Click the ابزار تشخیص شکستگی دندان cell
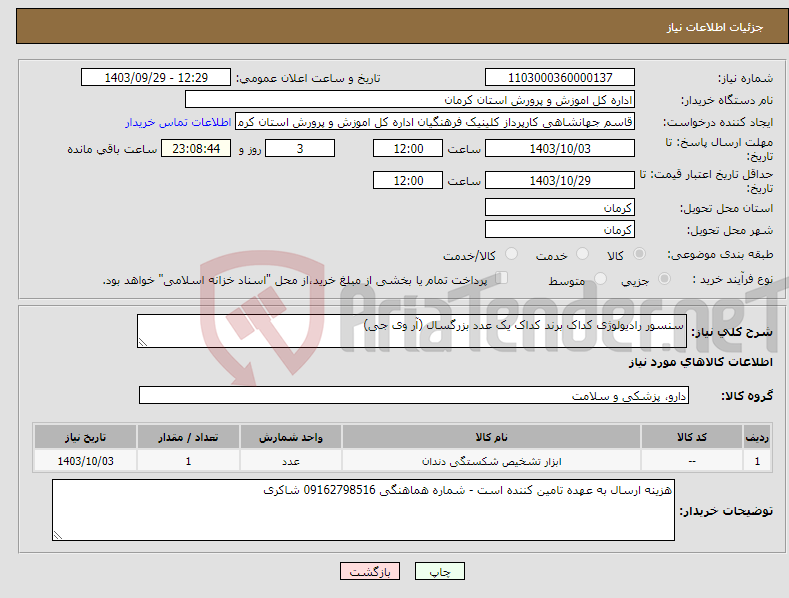Image resolution: width=789 pixels, height=598 pixels. 491,461
